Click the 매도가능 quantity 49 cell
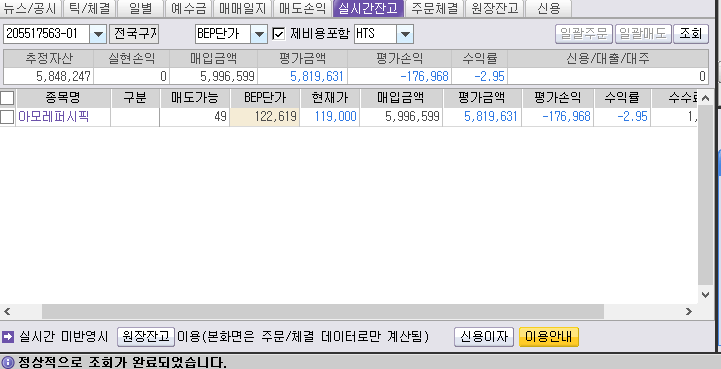Screen dimensions: 721x369 (x=195, y=117)
